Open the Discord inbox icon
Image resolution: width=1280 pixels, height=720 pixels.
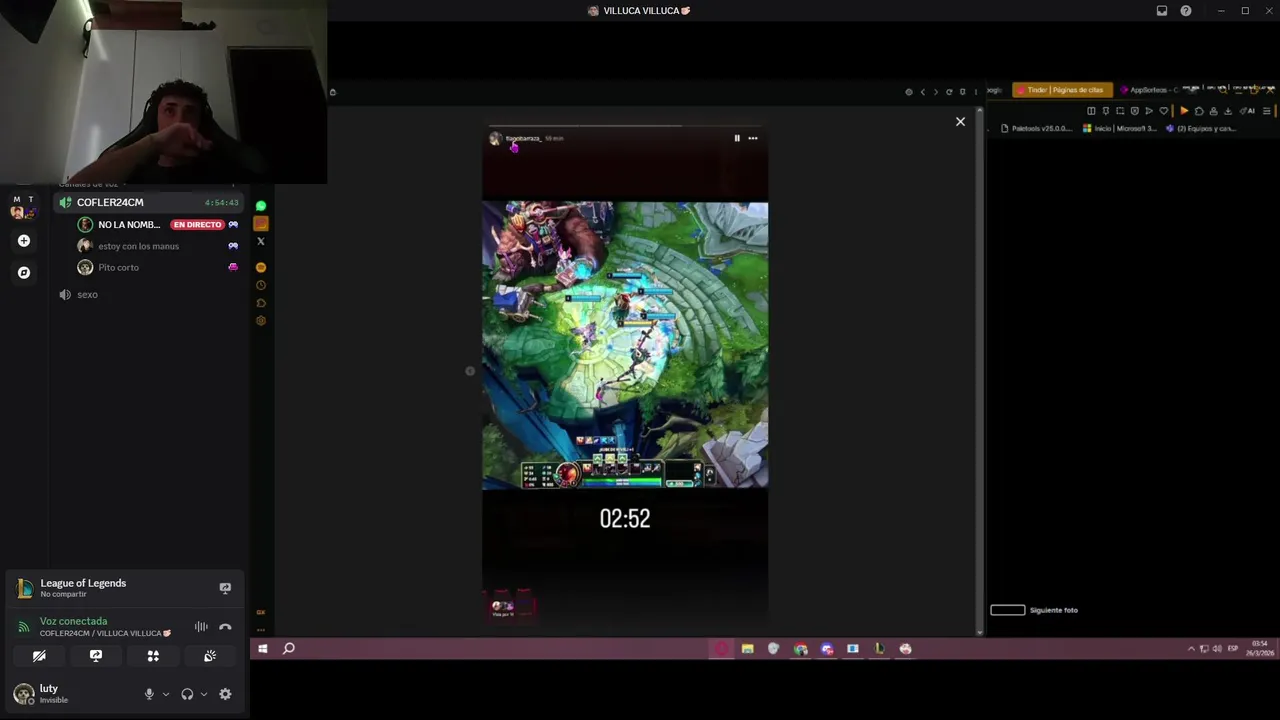point(1162,11)
